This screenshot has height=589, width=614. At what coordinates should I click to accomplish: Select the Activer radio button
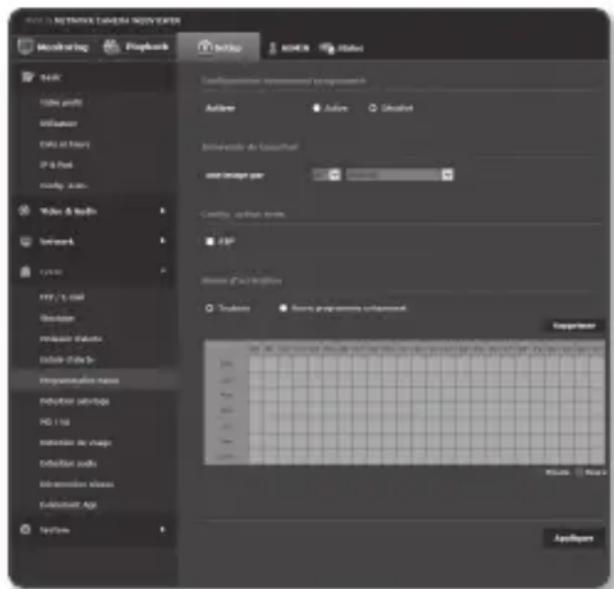pos(317,107)
